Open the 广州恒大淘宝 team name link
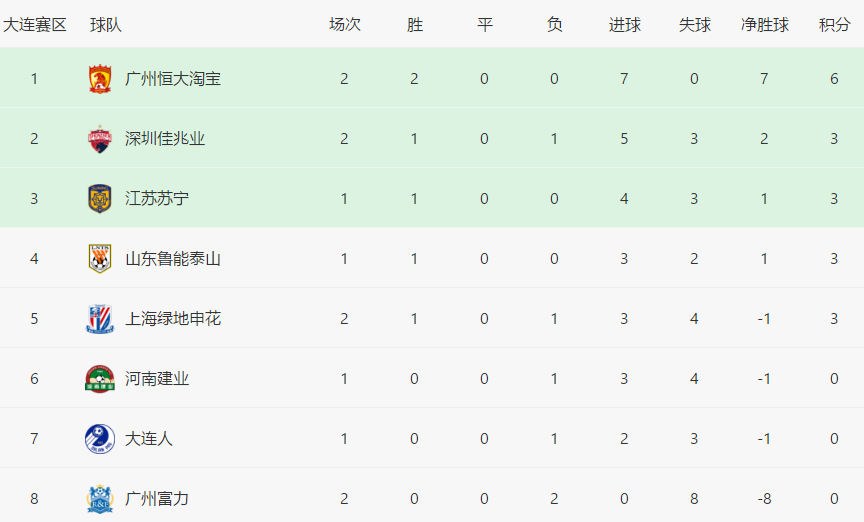 (172, 78)
